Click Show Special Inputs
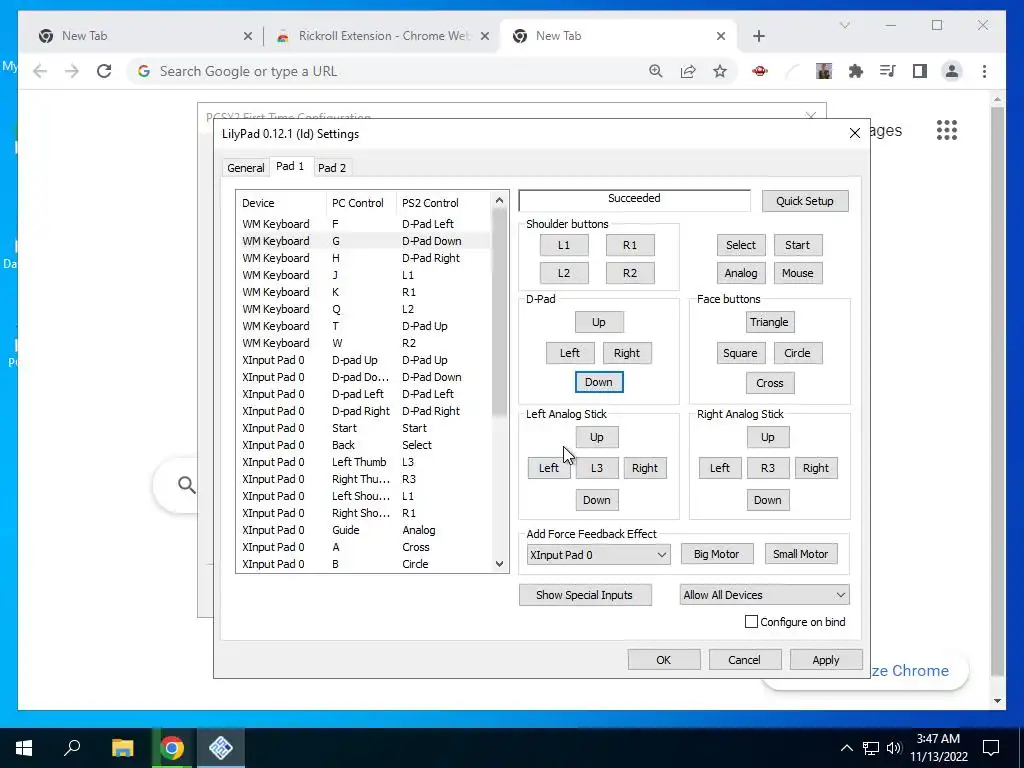 tap(584, 595)
